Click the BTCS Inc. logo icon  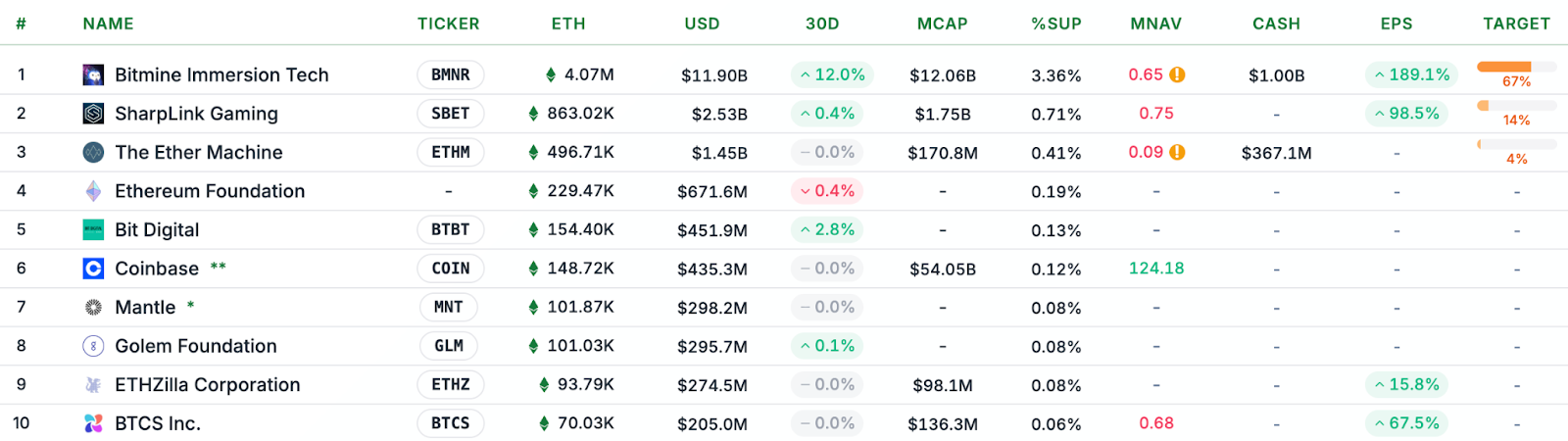tap(93, 423)
